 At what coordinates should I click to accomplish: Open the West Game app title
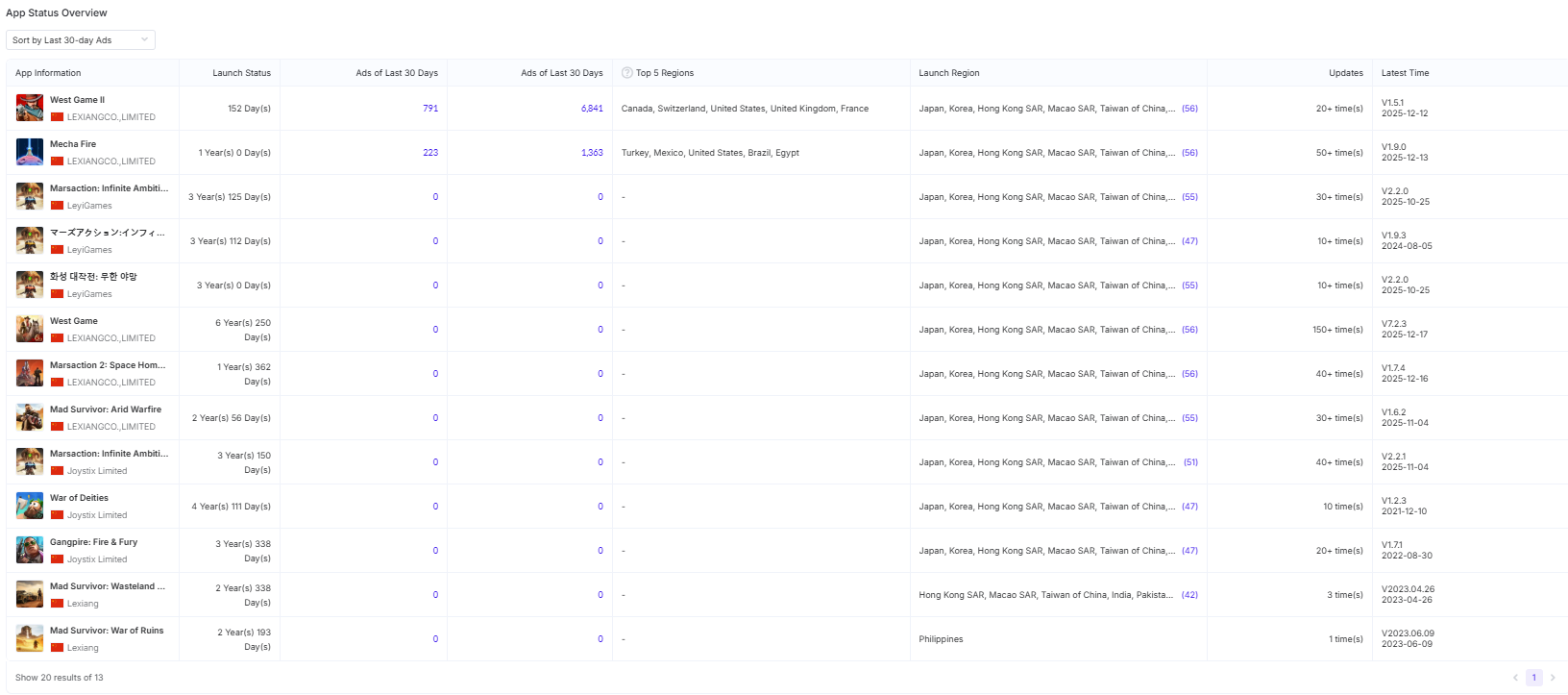(x=74, y=321)
